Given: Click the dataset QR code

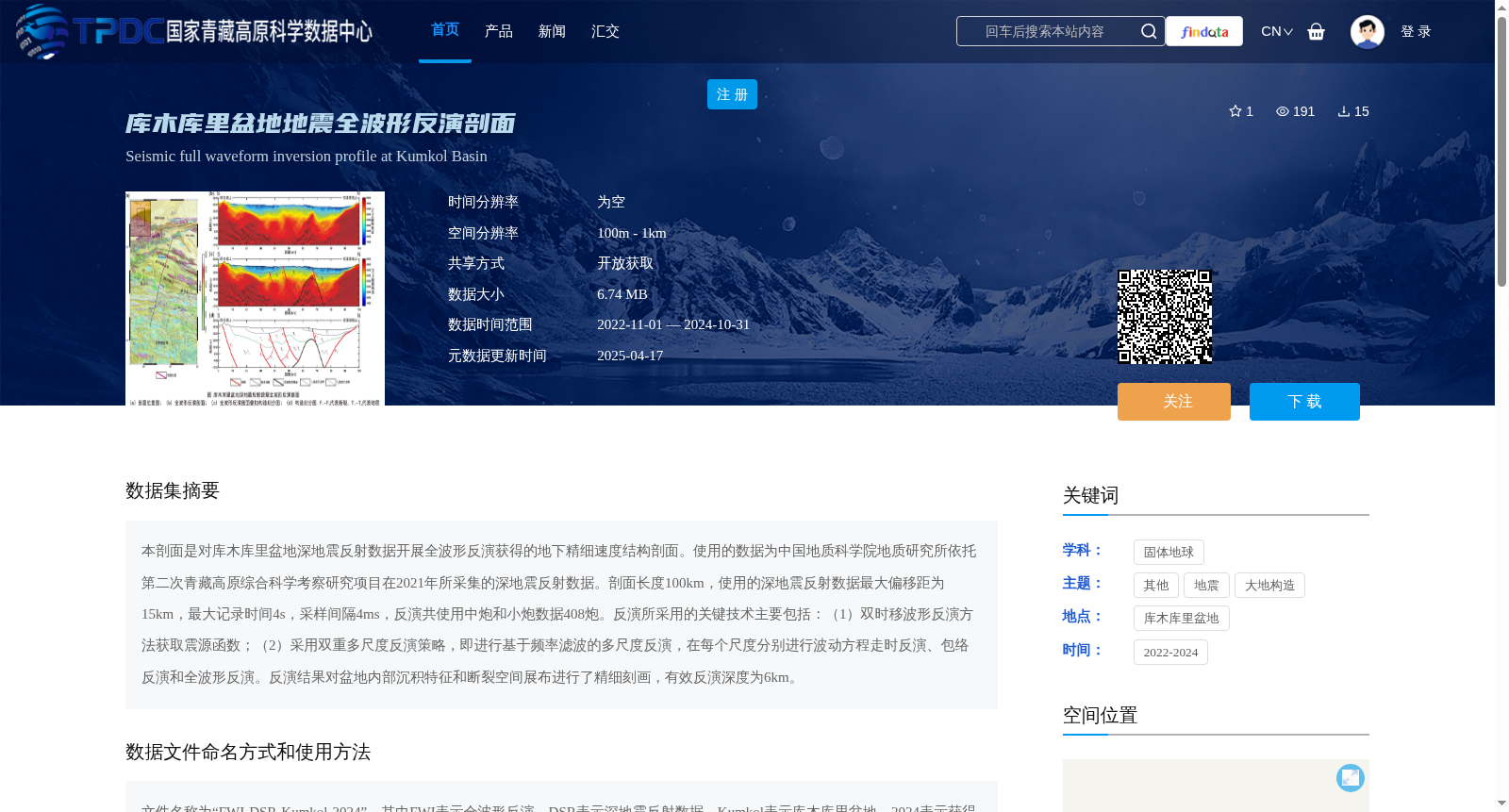Looking at the screenshot, I should coord(1165,317).
